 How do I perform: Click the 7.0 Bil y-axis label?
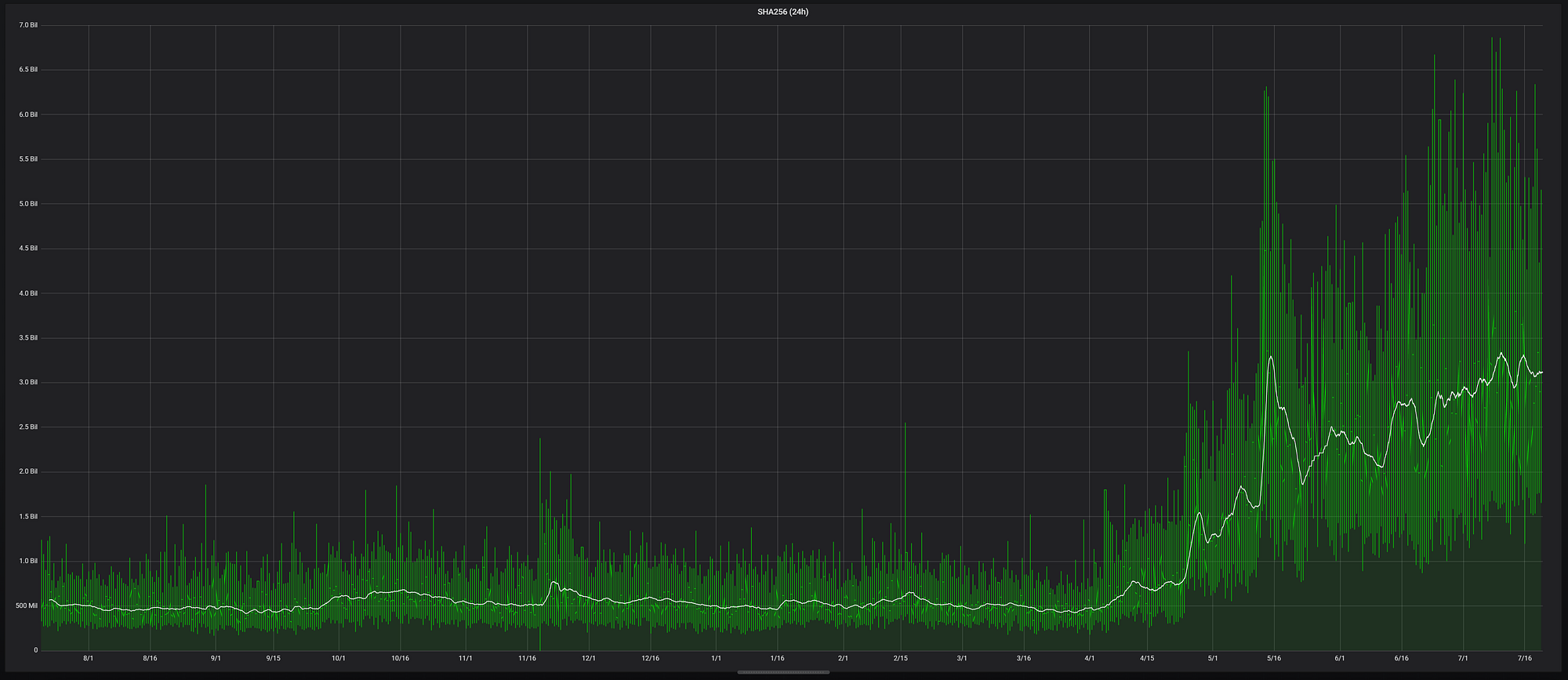coord(28,25)
